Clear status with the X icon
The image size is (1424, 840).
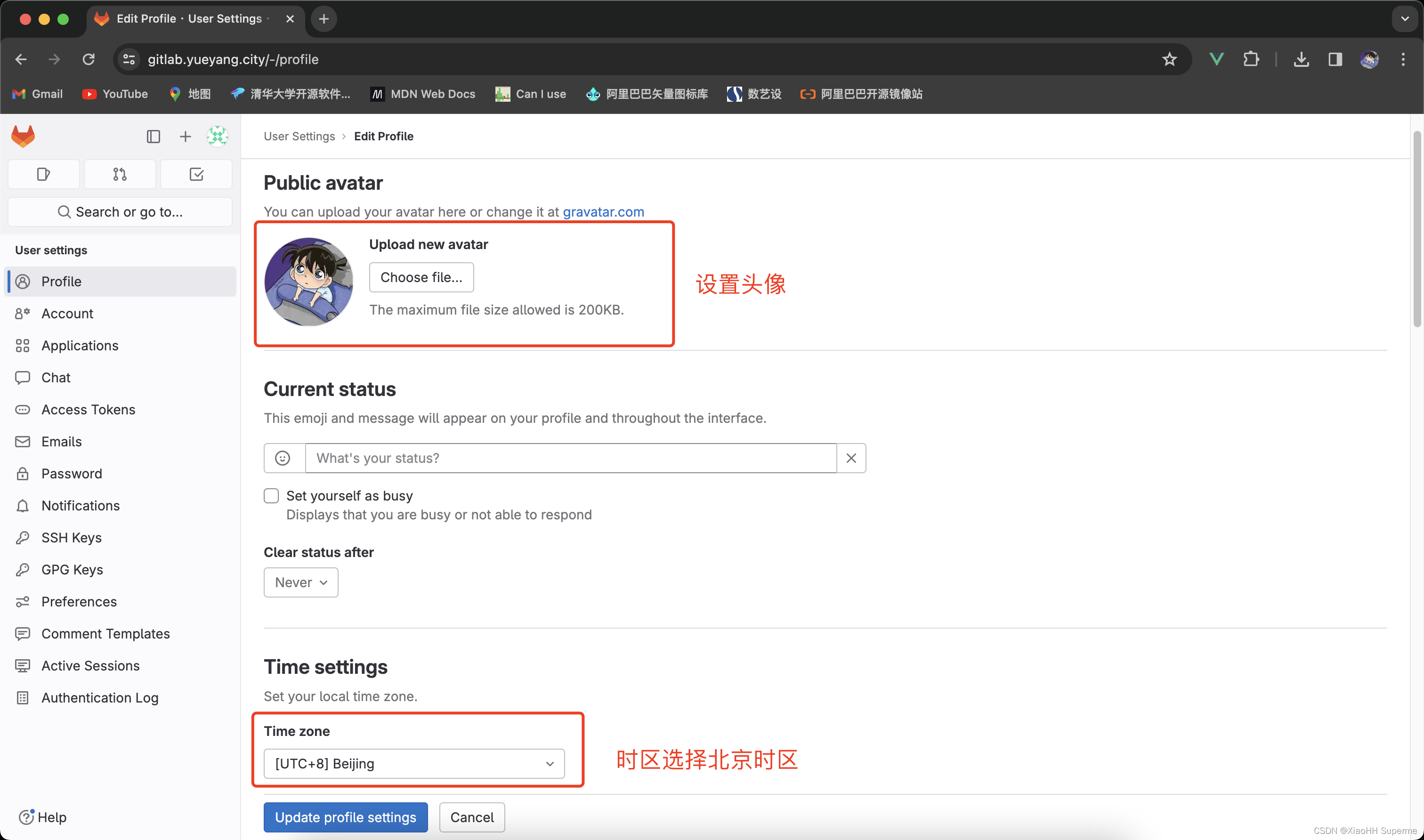[850, 458]
